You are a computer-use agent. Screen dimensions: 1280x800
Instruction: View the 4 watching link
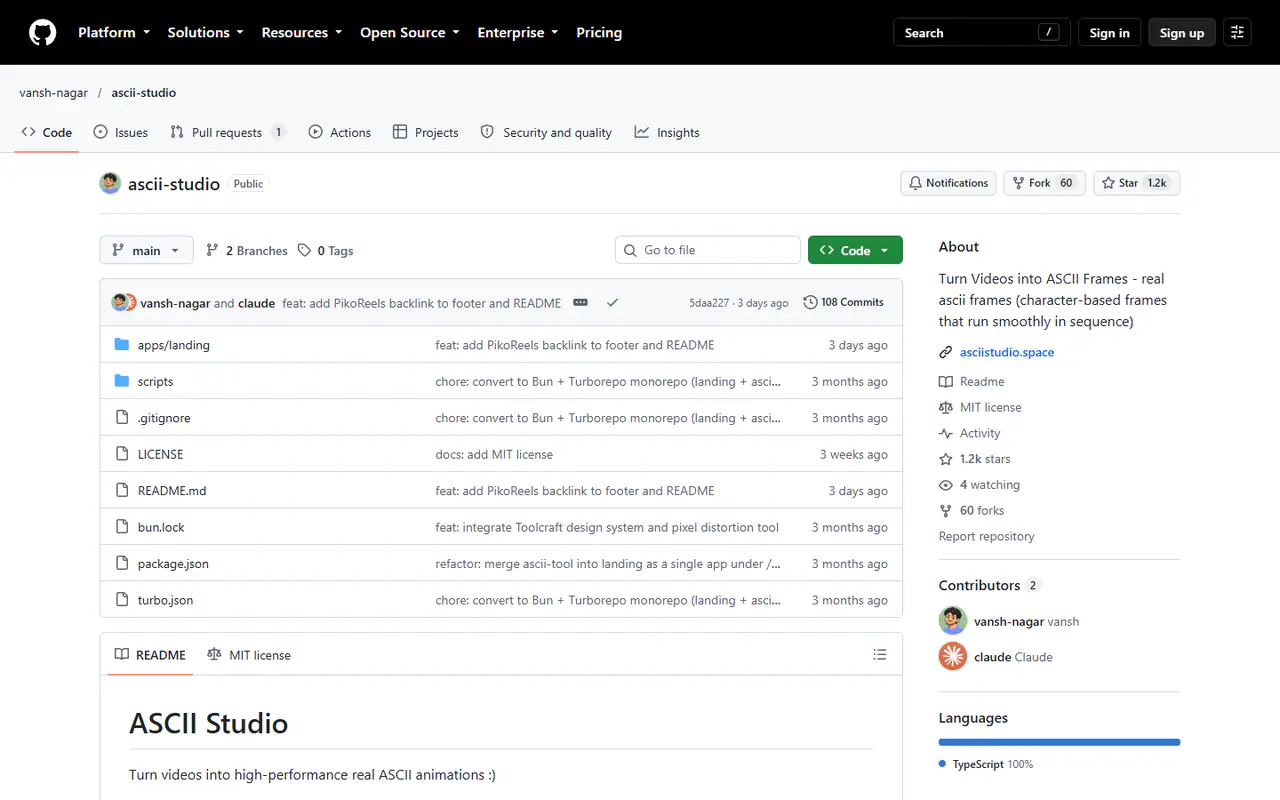click(x=980, y=485)
